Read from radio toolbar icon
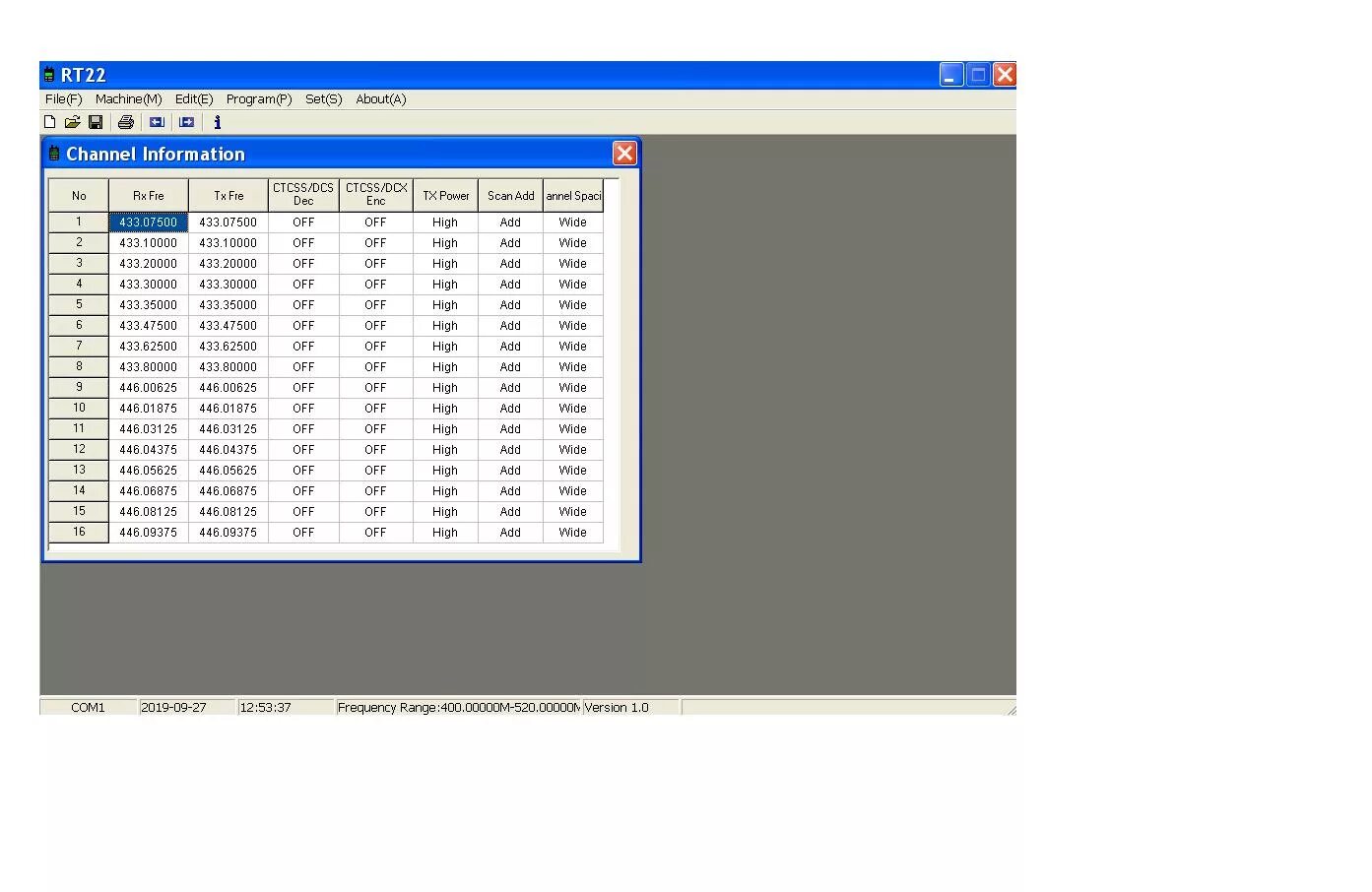 click(x=157, y=122)
